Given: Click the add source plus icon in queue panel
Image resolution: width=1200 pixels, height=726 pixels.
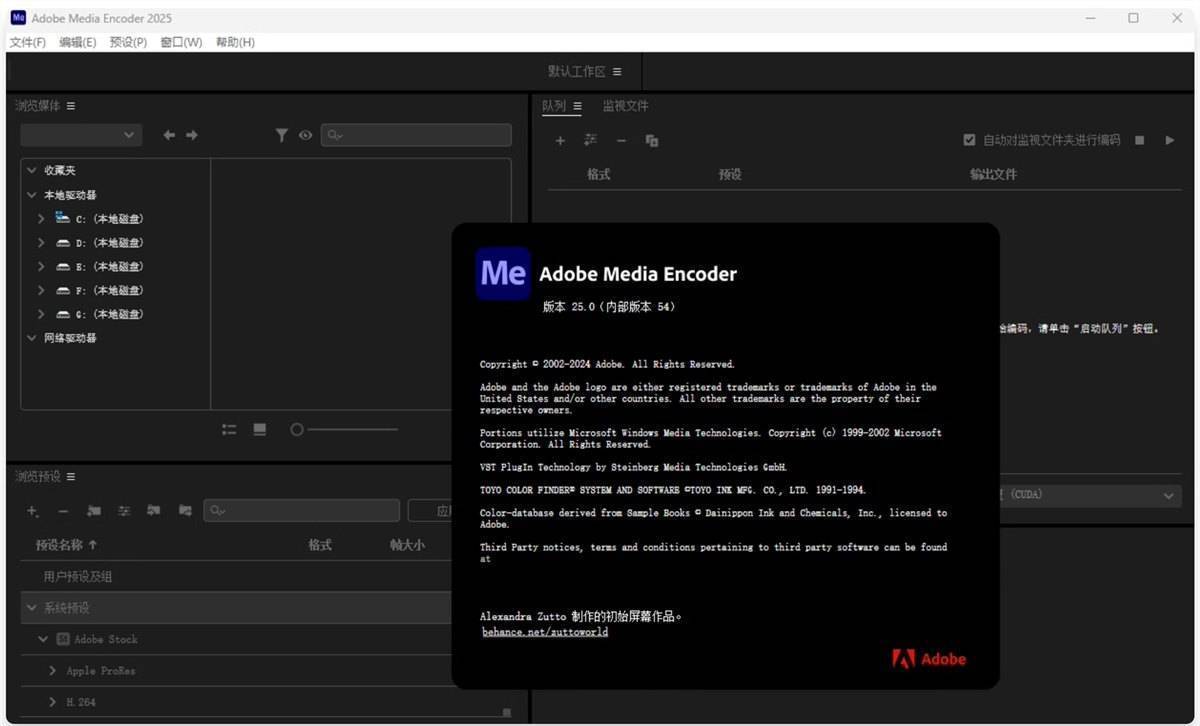Looking at the screenshot, I should tap(560, 141).
